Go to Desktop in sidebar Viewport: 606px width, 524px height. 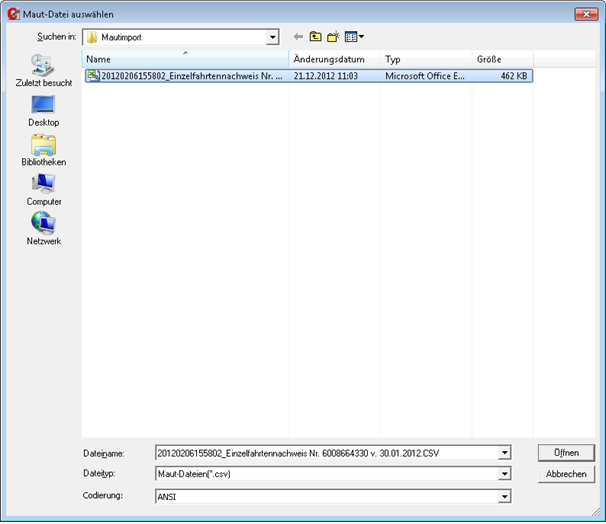click(43, 111)
